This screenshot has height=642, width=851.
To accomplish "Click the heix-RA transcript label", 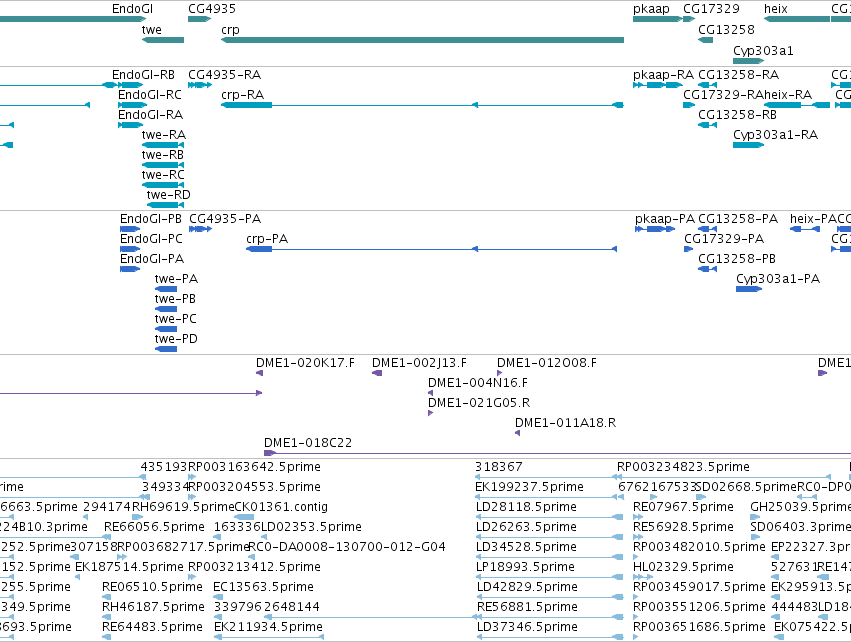I will click(x=788, y=94).
